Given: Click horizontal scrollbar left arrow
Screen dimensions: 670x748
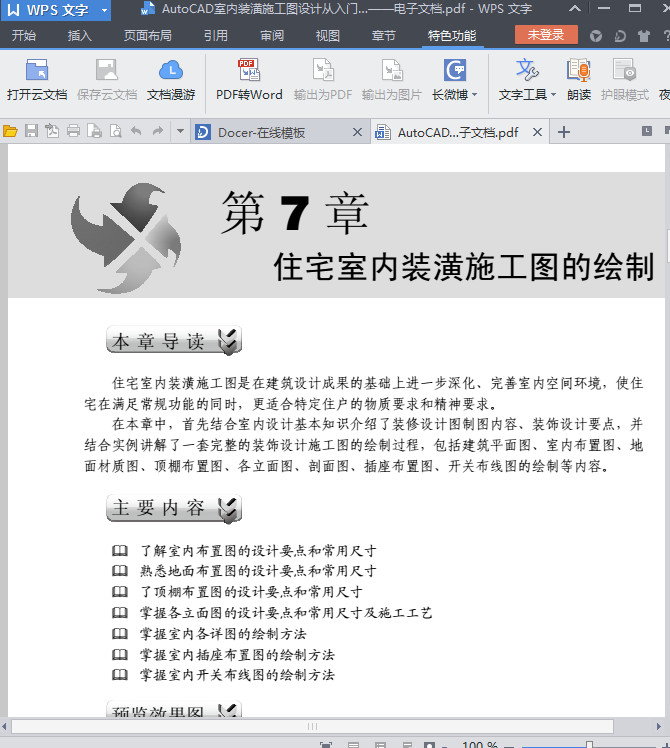Looking at the screenshot, I should click(4, 727).
